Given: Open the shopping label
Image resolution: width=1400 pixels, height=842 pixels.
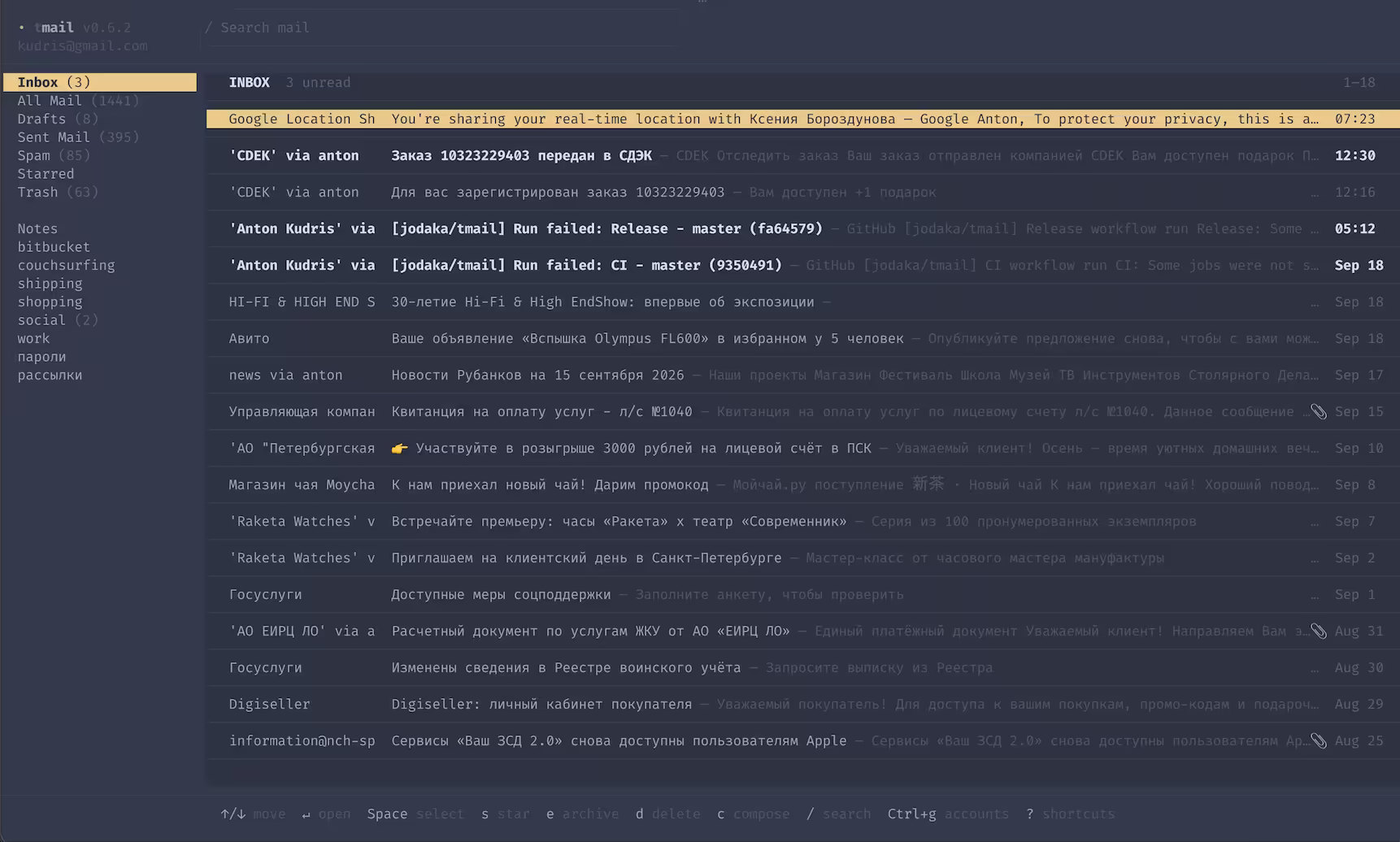Looking at the screenshot, I should [100, 302].
